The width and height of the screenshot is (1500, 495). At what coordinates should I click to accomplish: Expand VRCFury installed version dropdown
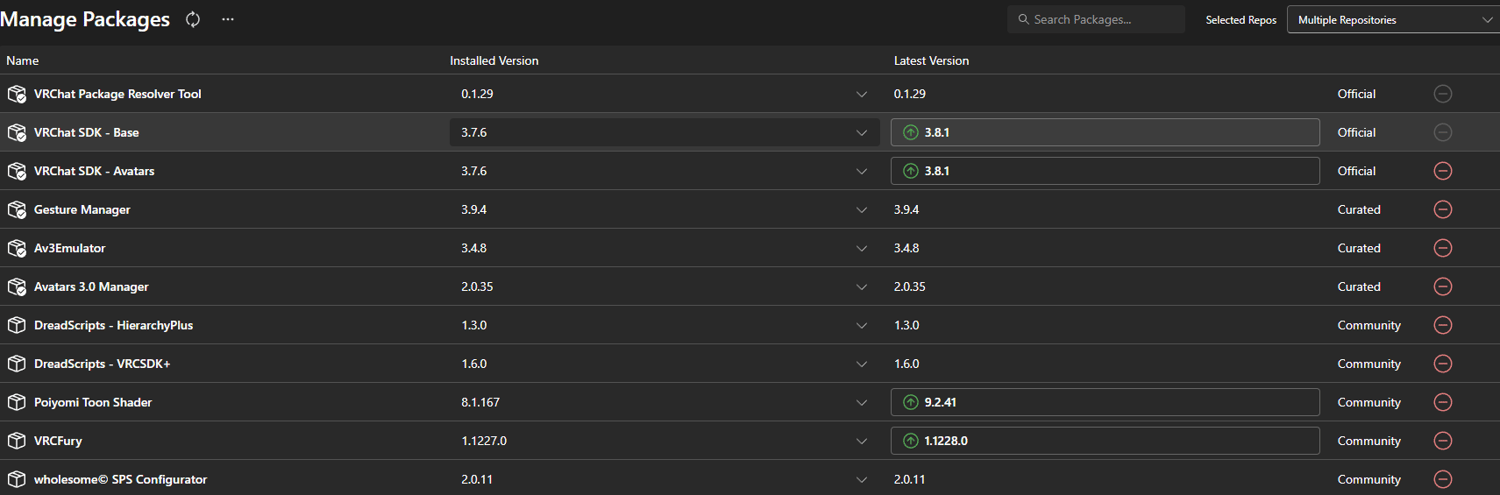point(862,441)
